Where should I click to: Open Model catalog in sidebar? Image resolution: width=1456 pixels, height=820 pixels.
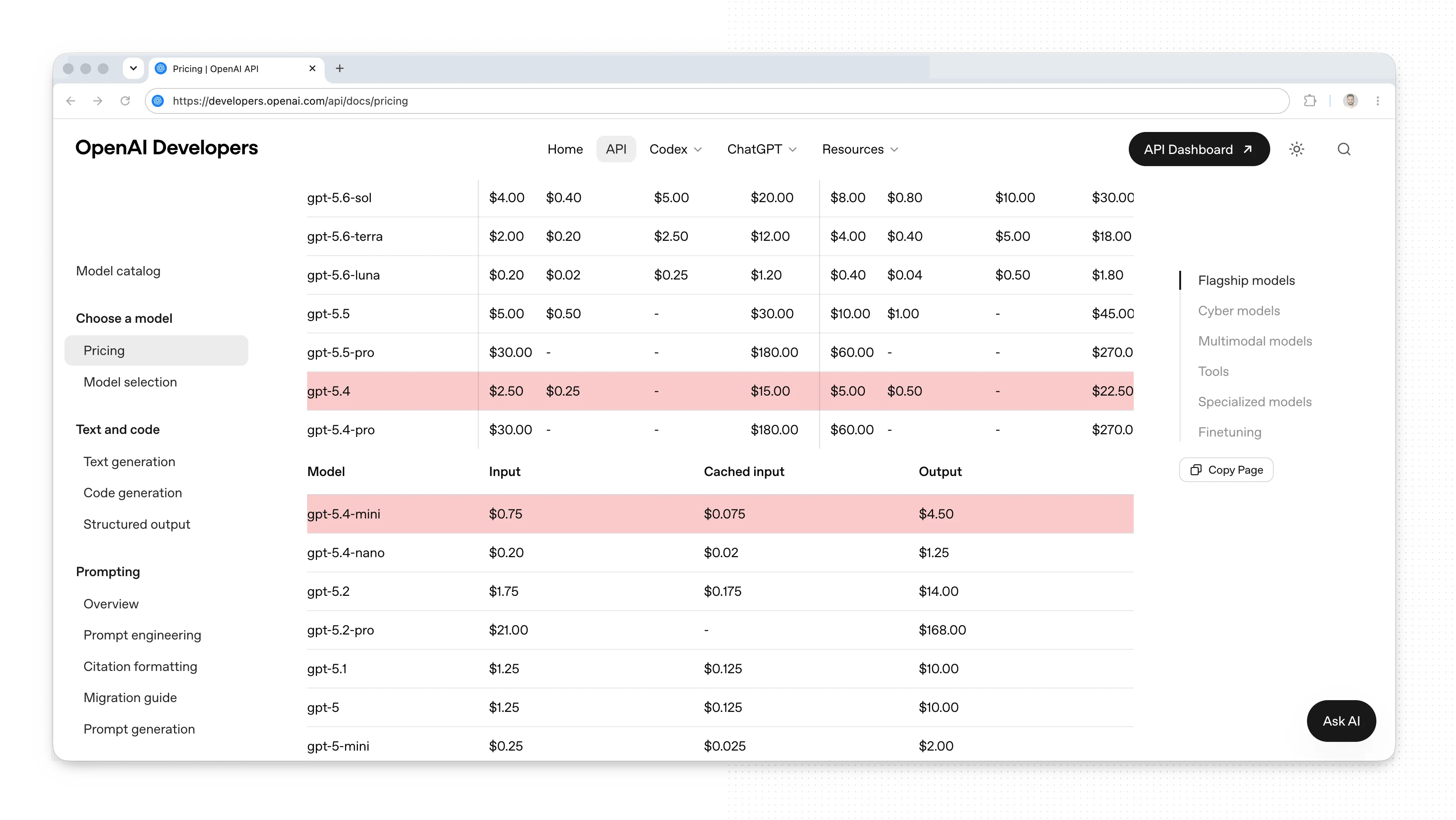coord(118,271)
